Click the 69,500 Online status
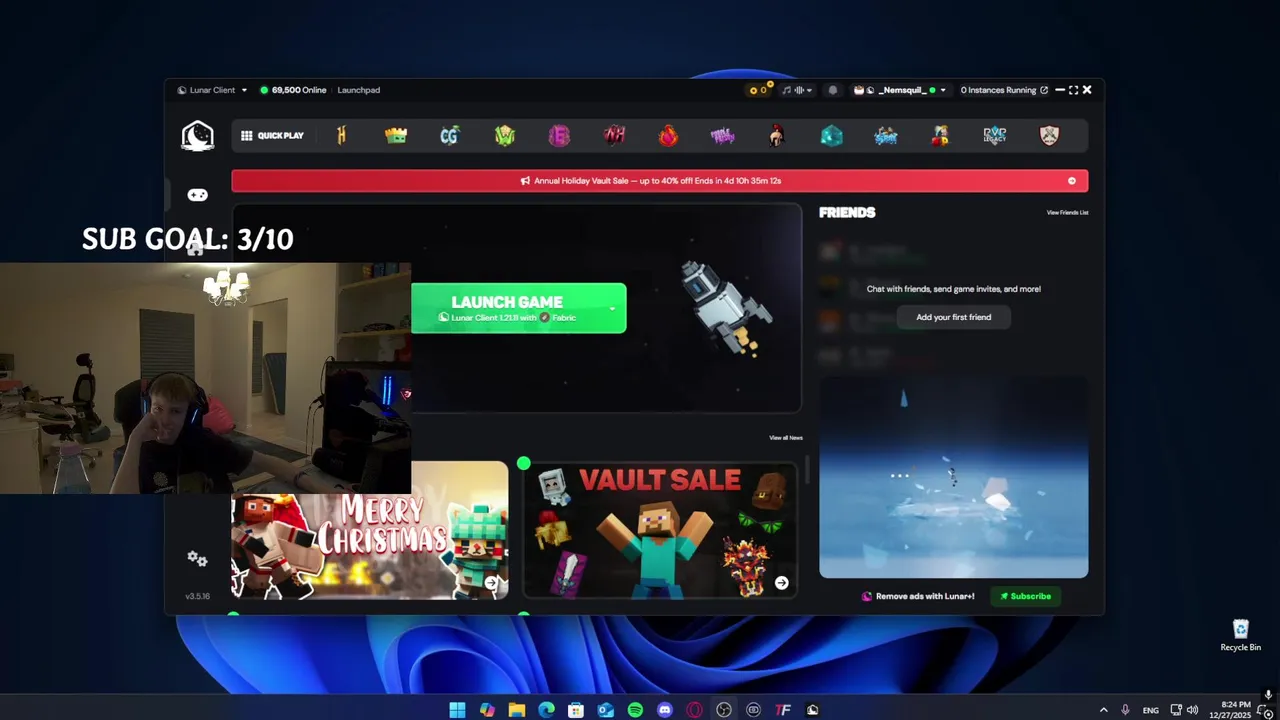Image resolution: width=1280 pixels, height=720 pixels. (293, 90)
